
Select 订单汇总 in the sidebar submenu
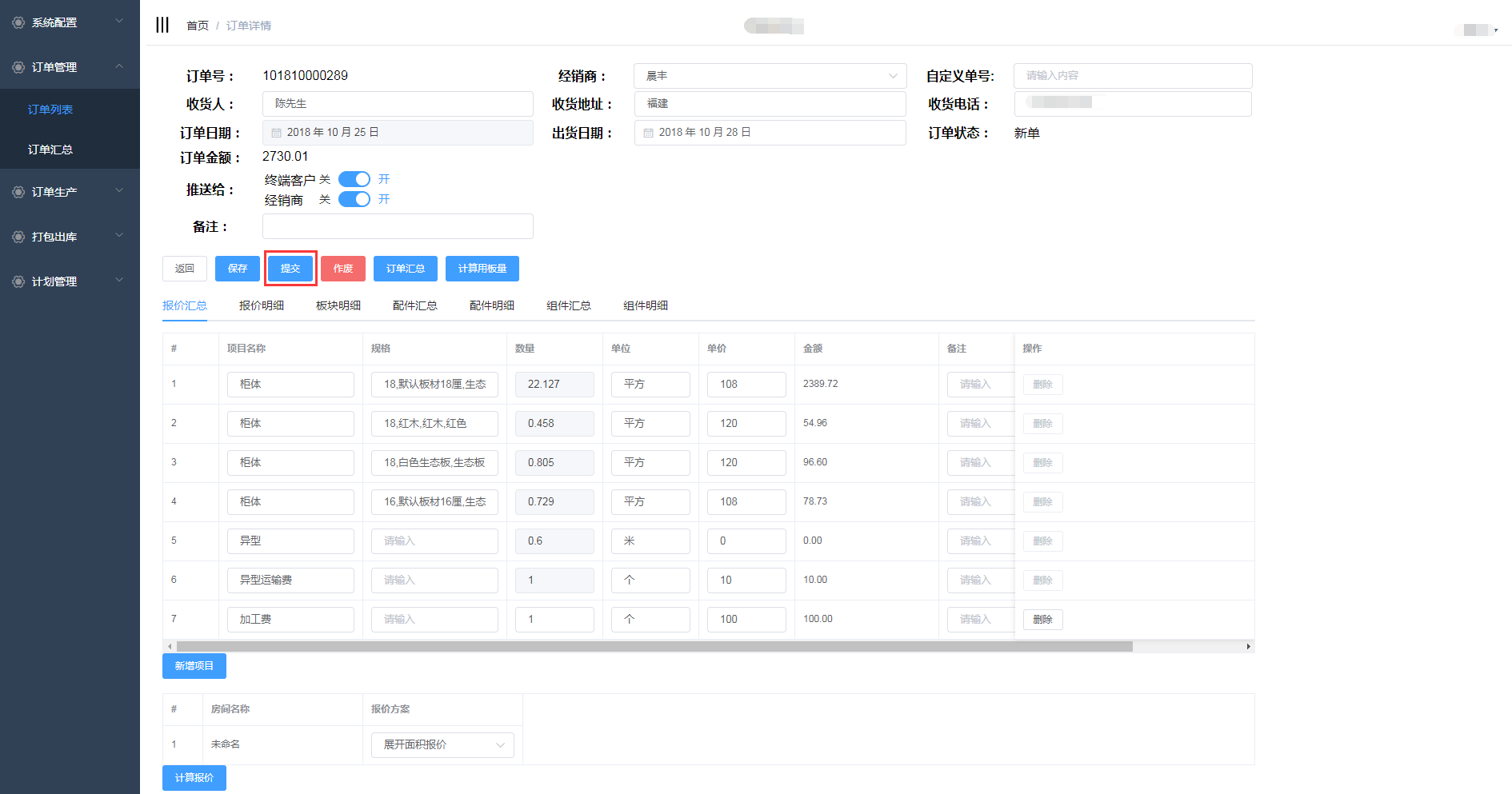click(50, 150)
